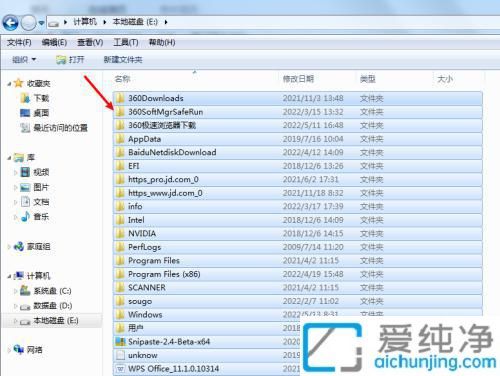Collapse the 收藏夹 tree section
Viewport: 500px width, 376px height.
(x=9, y=84)
